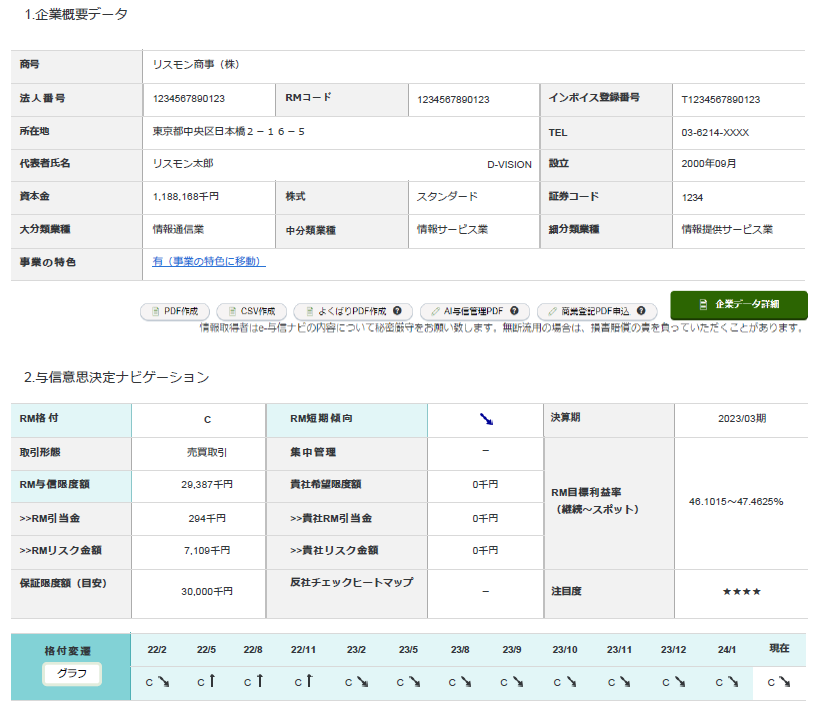Select the ★★★★ 注目度 rating
The image size is (817, 712).
[740, 592]
